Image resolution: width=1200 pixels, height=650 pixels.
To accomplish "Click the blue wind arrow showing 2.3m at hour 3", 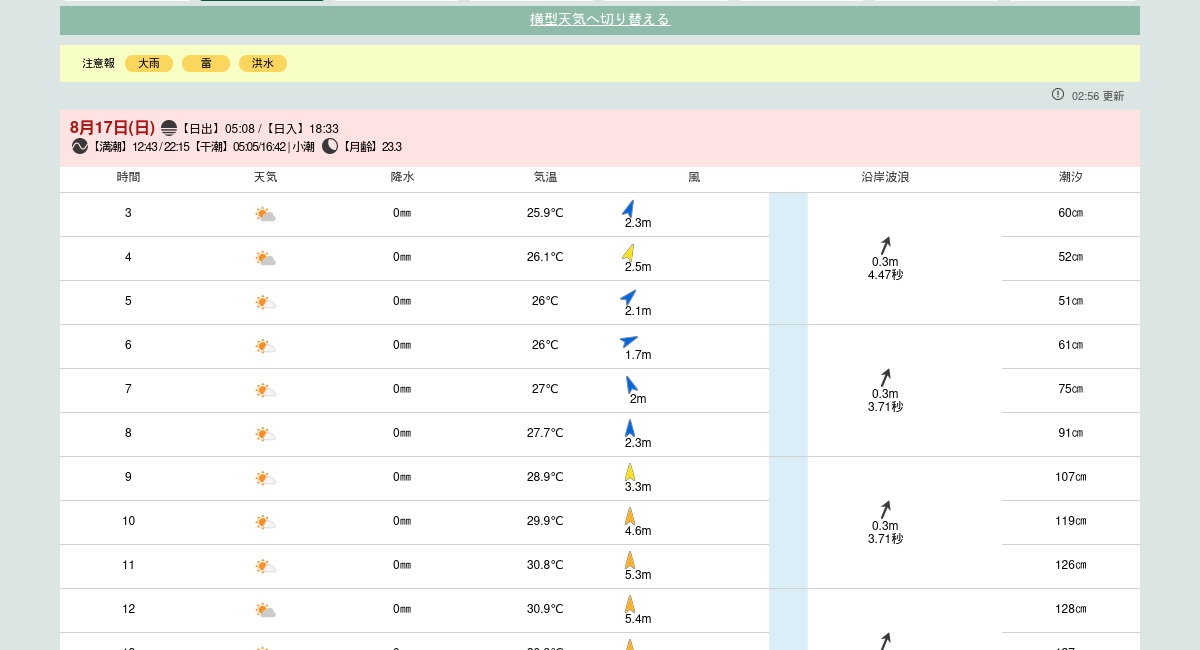I will [629, 208].
